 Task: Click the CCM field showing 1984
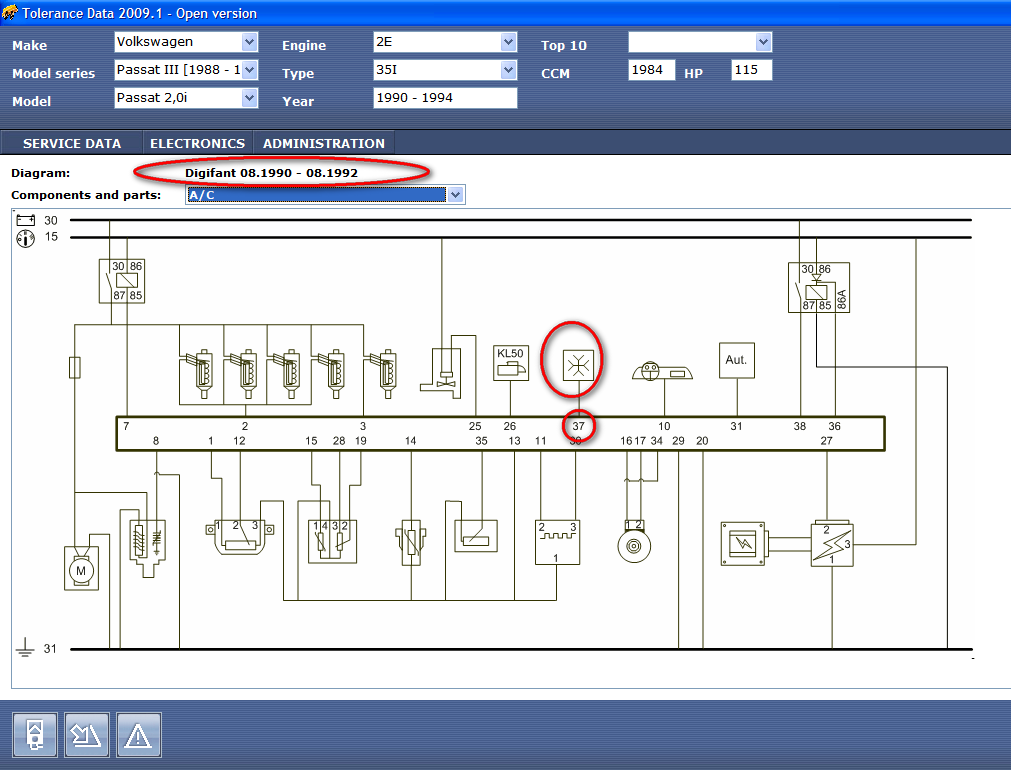pos(651,70)
